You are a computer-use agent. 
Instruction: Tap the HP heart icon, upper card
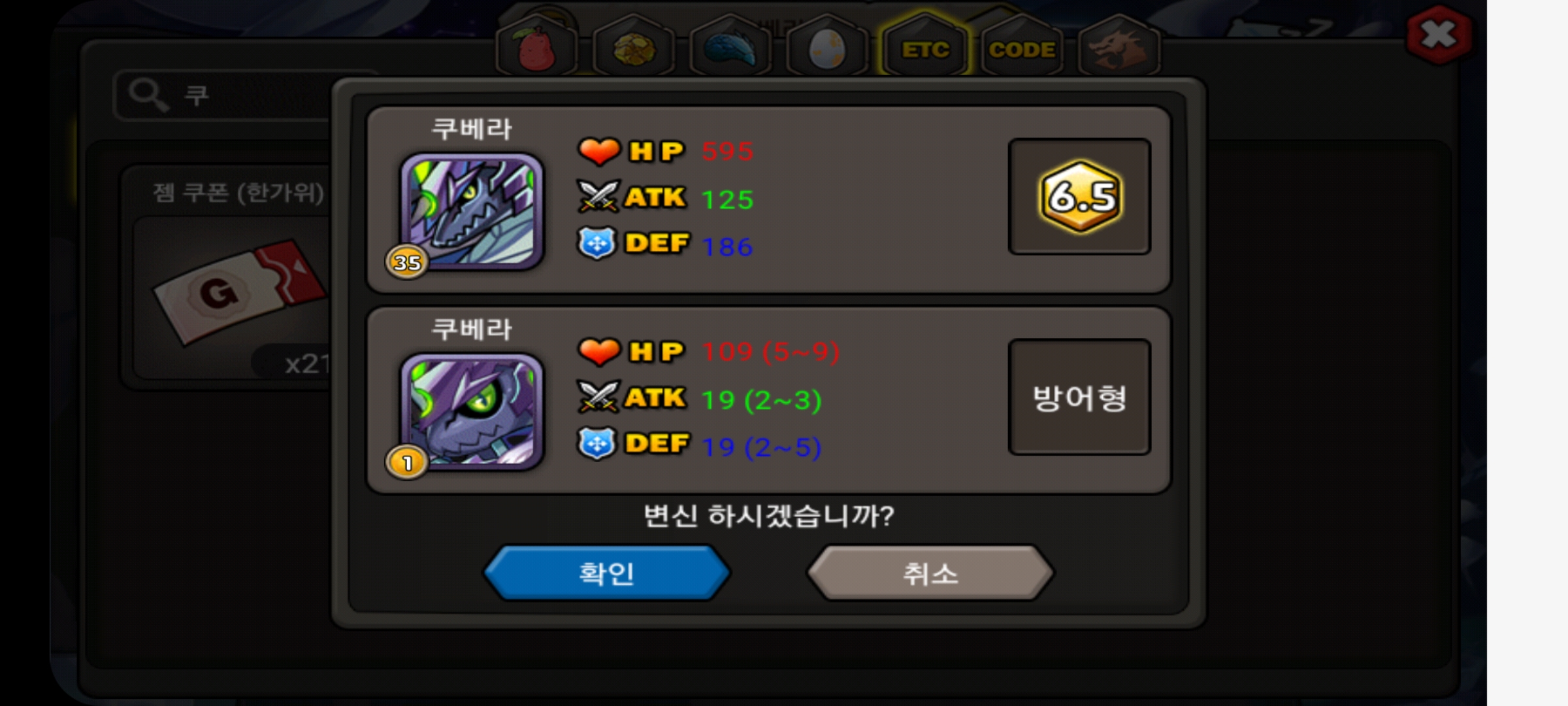coord(598,151)
